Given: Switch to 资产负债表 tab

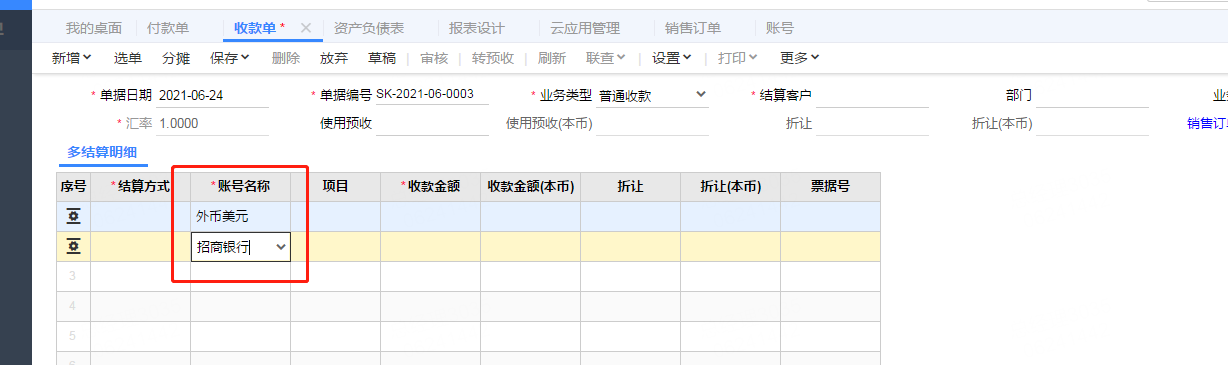Looking at the screenshot, I should point(369,28).
